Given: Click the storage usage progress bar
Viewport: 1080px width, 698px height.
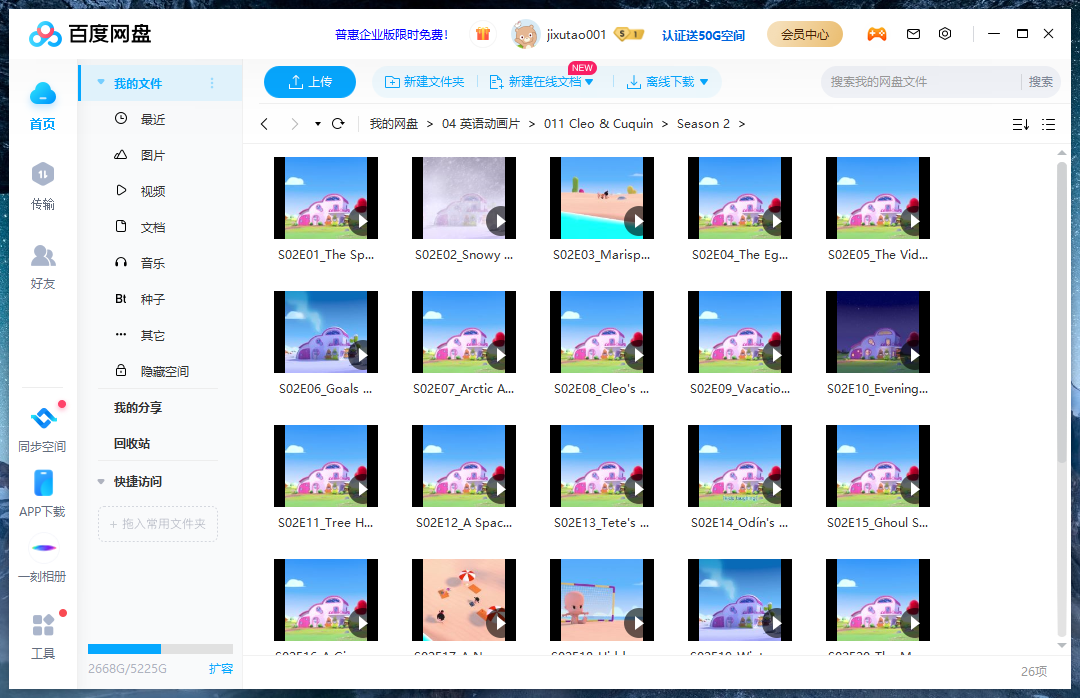Looking at the screenshot, I should coord(160,648).
